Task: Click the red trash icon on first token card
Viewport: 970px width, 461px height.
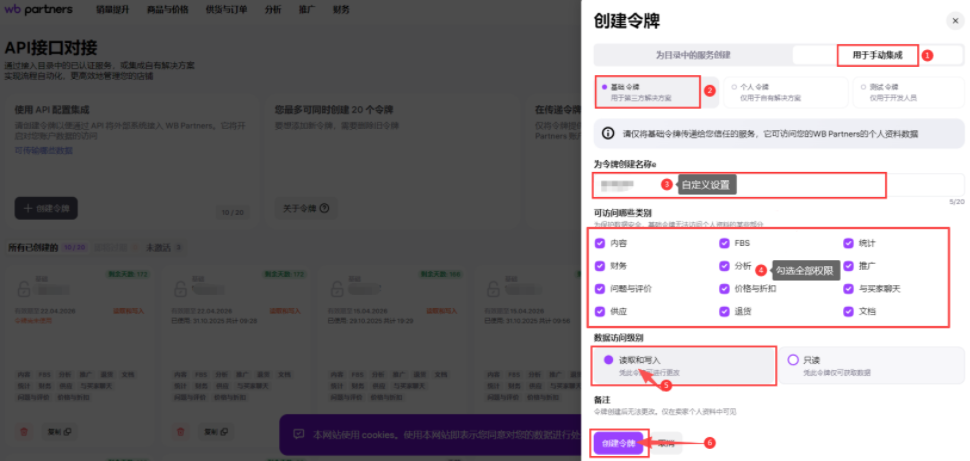Action: coord(24,431)
